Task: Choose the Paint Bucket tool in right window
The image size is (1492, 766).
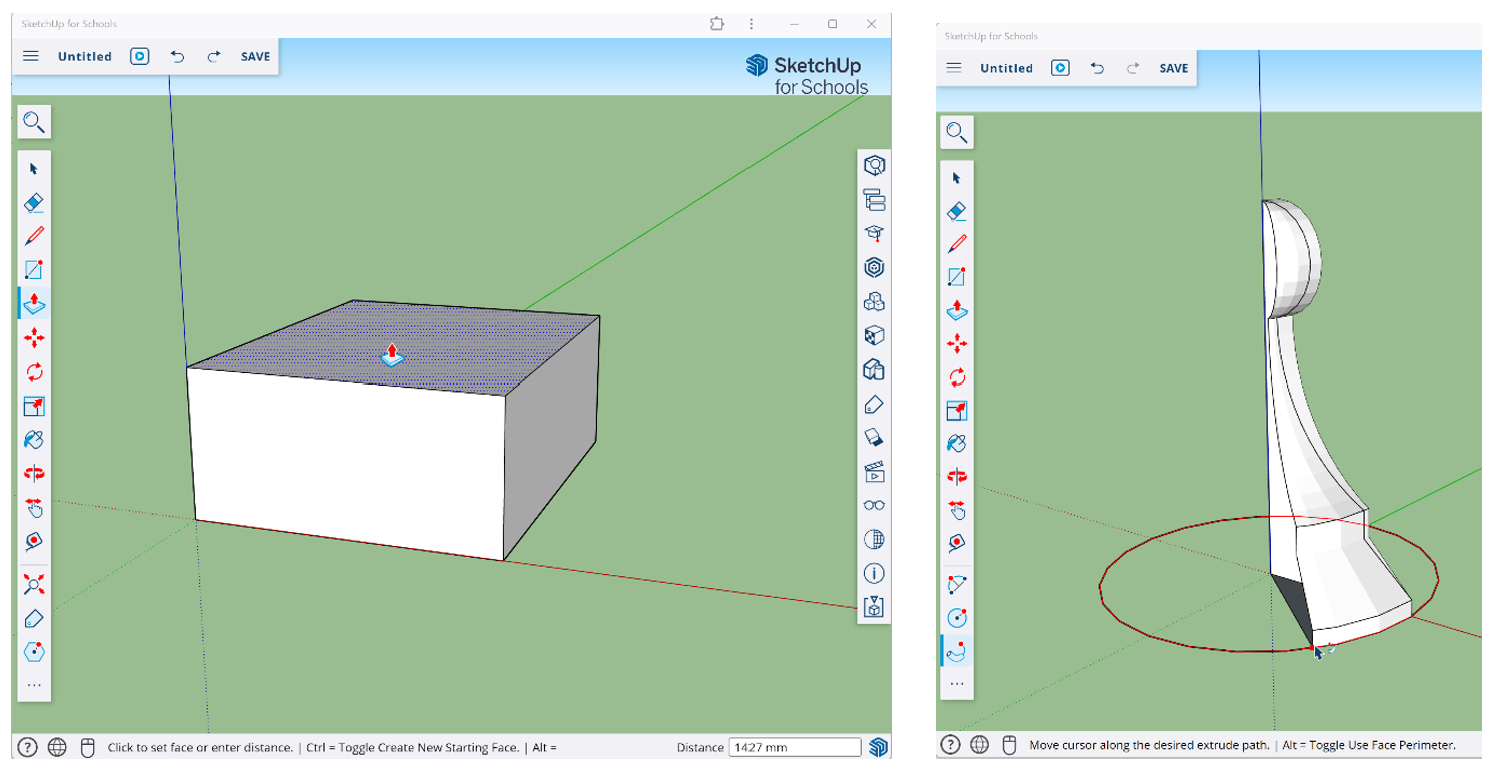Action: point(957,443)
